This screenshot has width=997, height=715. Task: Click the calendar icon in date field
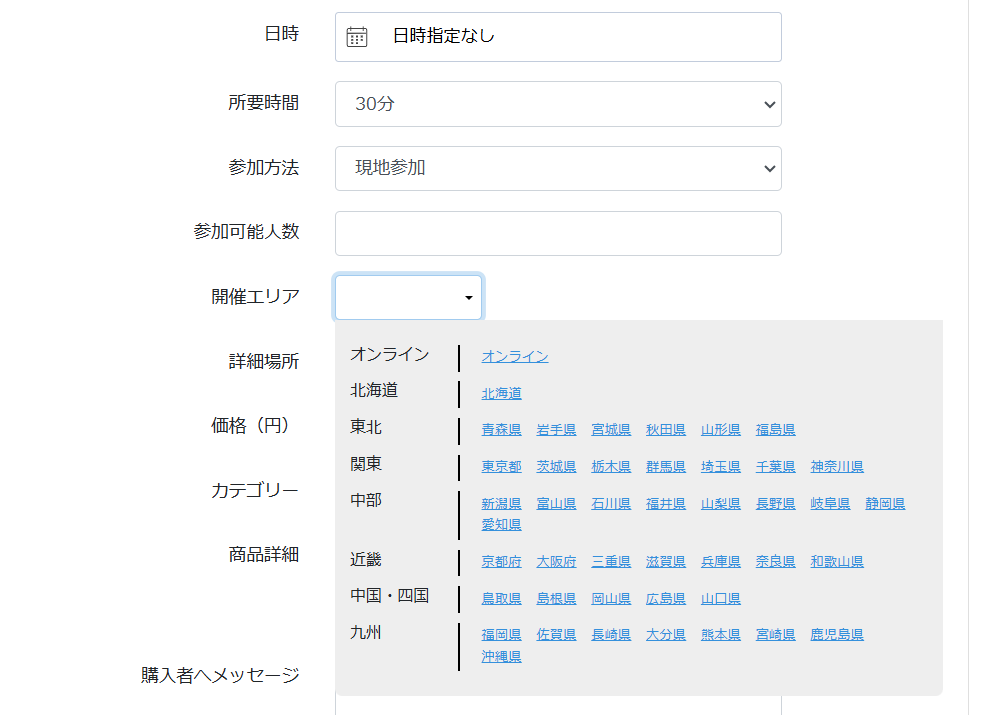tap(357, 37)
